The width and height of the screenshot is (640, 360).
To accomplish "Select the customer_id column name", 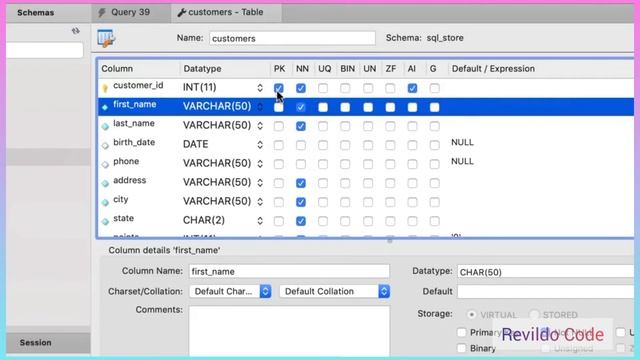I will pos(138,85).
